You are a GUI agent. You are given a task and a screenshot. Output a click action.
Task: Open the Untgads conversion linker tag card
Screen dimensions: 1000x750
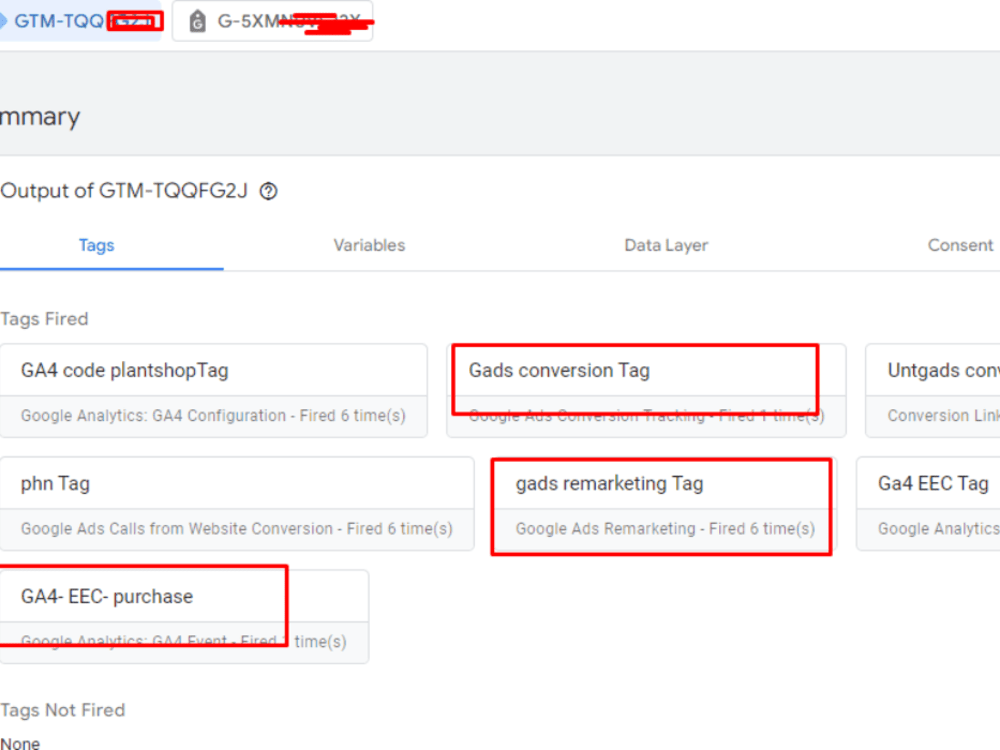[932, 390]
